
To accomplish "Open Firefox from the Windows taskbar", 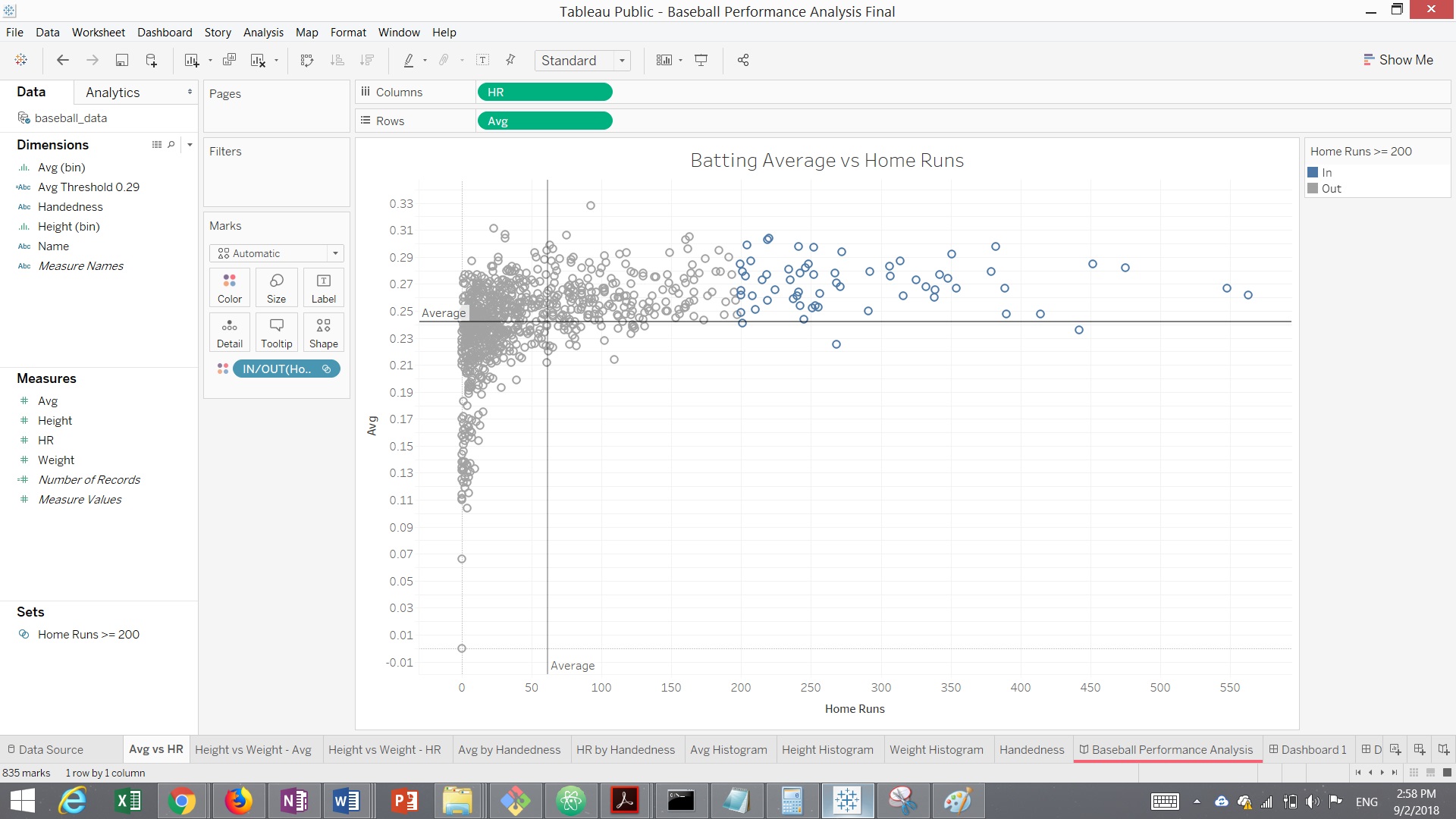I will pos(238,801).
